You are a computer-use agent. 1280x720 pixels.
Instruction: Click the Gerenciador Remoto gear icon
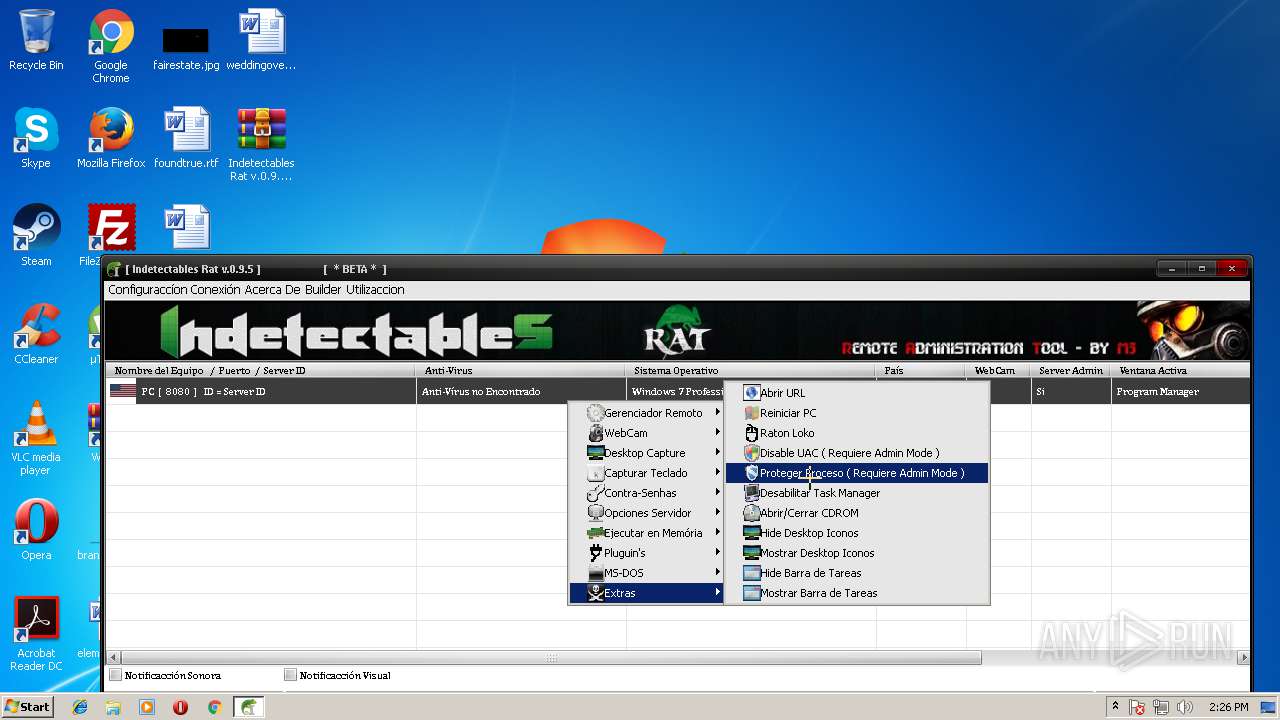(x=595, y=413)
